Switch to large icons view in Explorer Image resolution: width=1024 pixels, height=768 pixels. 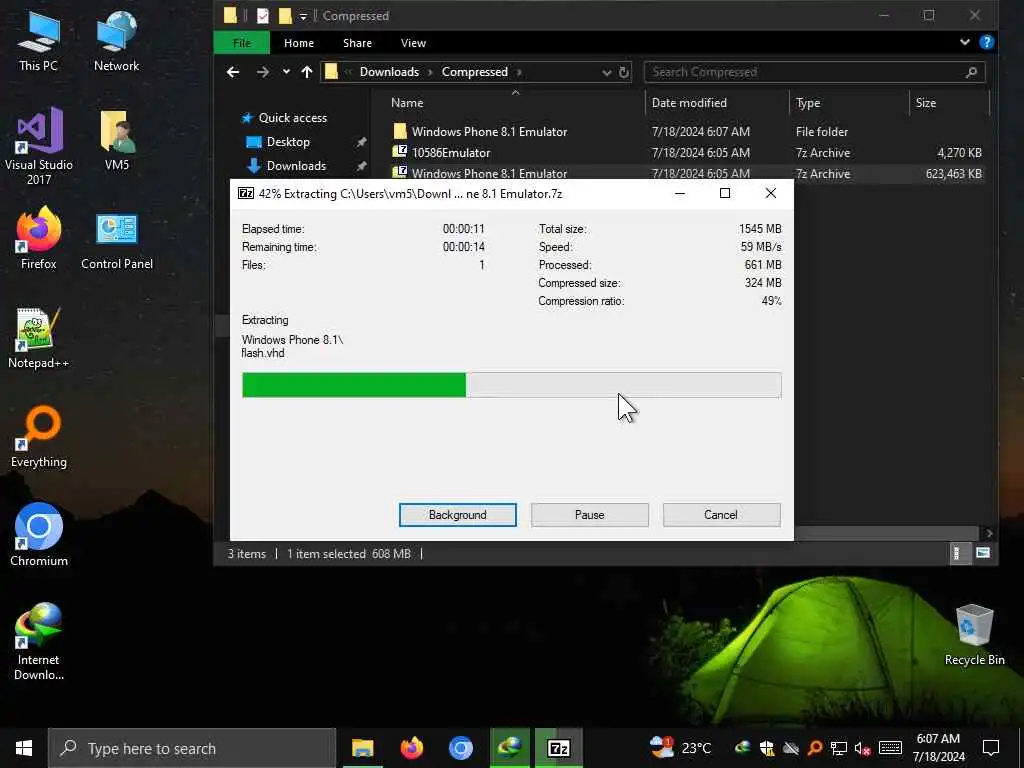point(983,553)
